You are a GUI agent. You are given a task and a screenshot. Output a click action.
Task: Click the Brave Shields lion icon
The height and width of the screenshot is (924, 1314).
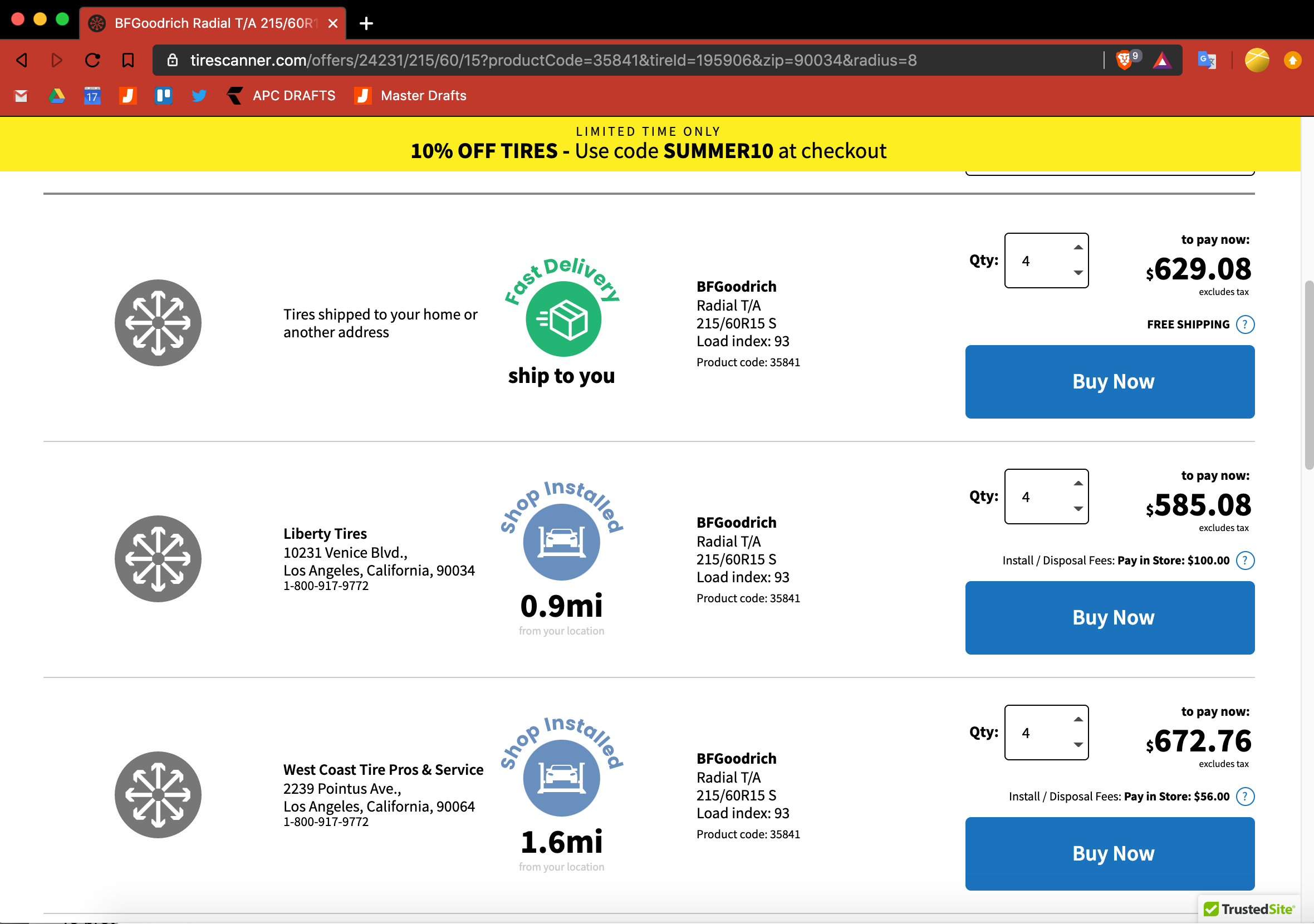(1124, 60)
